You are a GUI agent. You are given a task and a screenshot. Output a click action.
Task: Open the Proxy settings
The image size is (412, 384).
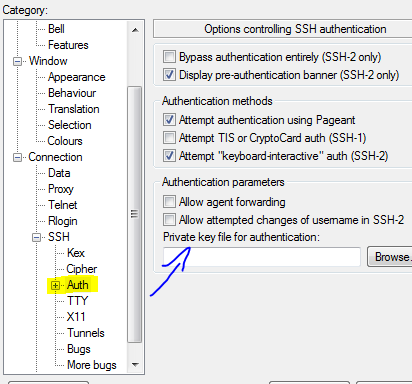[61, 189]
